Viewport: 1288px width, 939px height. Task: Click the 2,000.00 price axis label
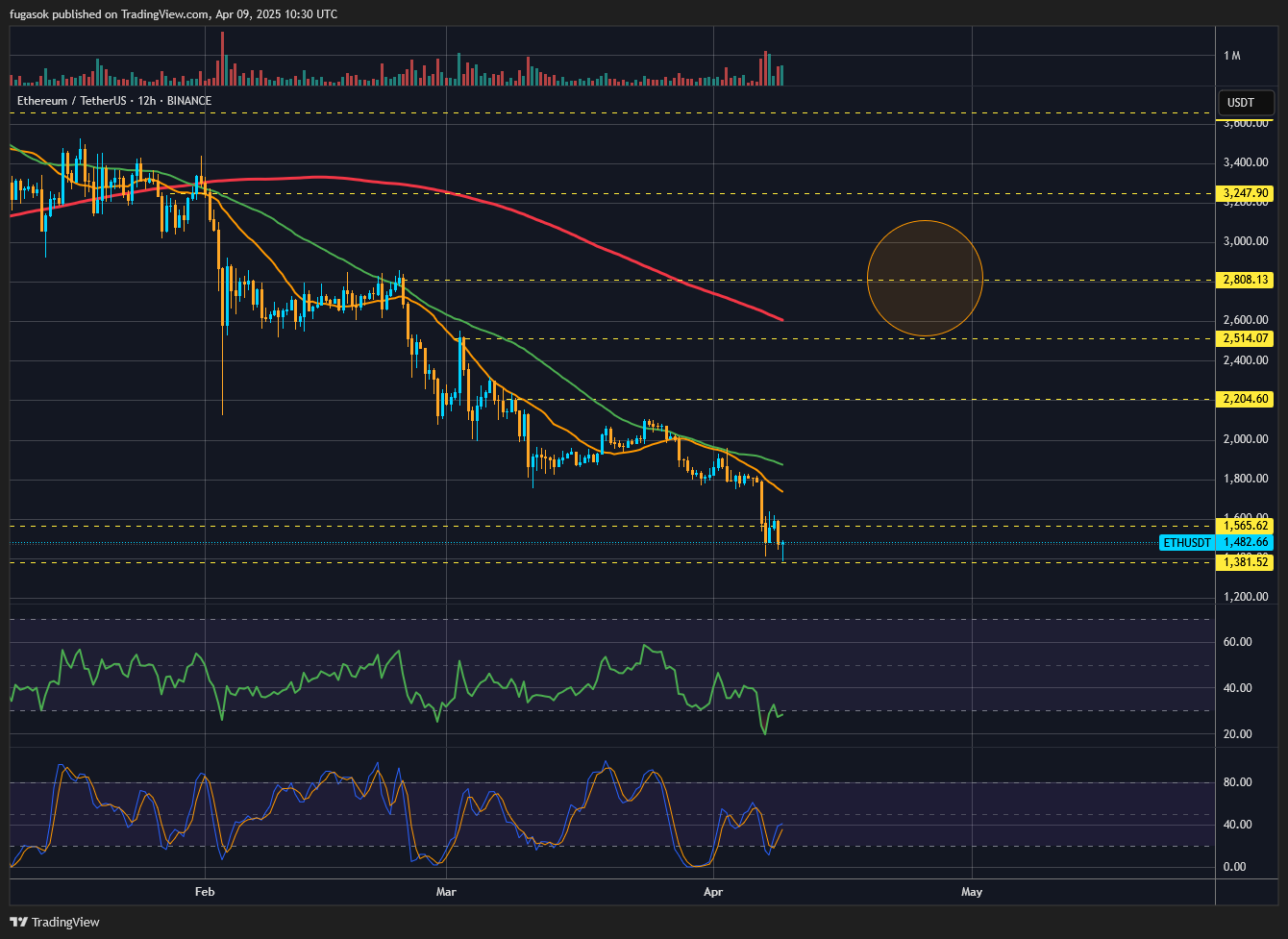[1246, 439]
